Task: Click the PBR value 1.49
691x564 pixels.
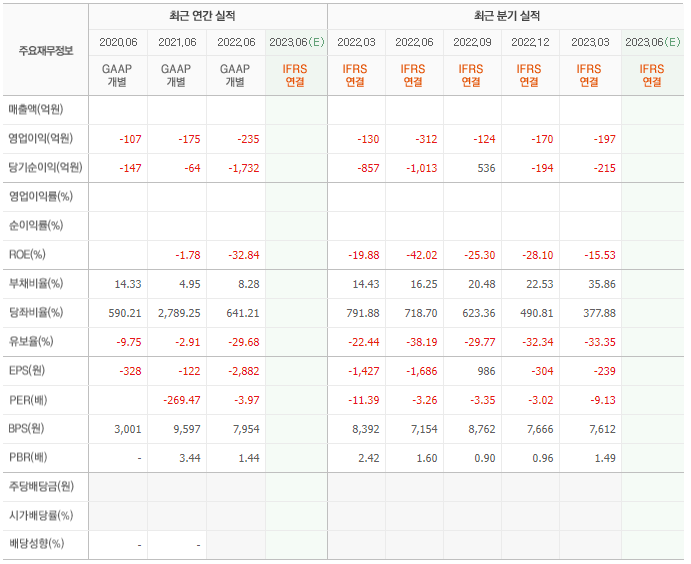Action: [x=605, y=459]
